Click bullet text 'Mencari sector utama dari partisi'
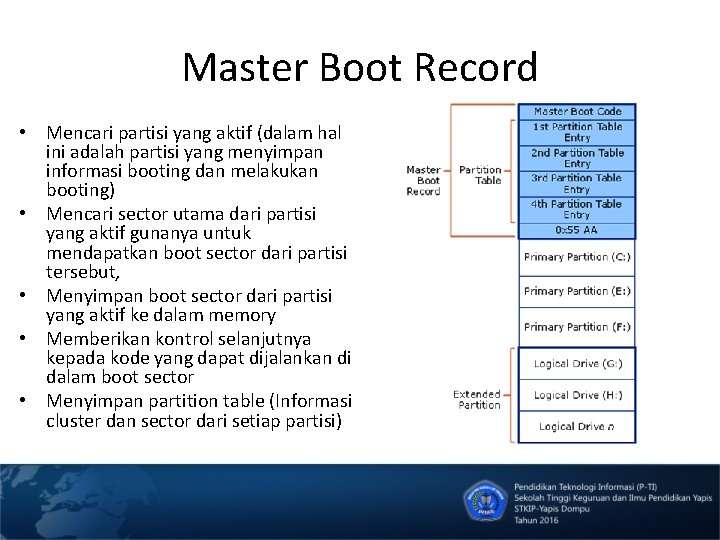The image size is (720, 540). pos(181,214)
